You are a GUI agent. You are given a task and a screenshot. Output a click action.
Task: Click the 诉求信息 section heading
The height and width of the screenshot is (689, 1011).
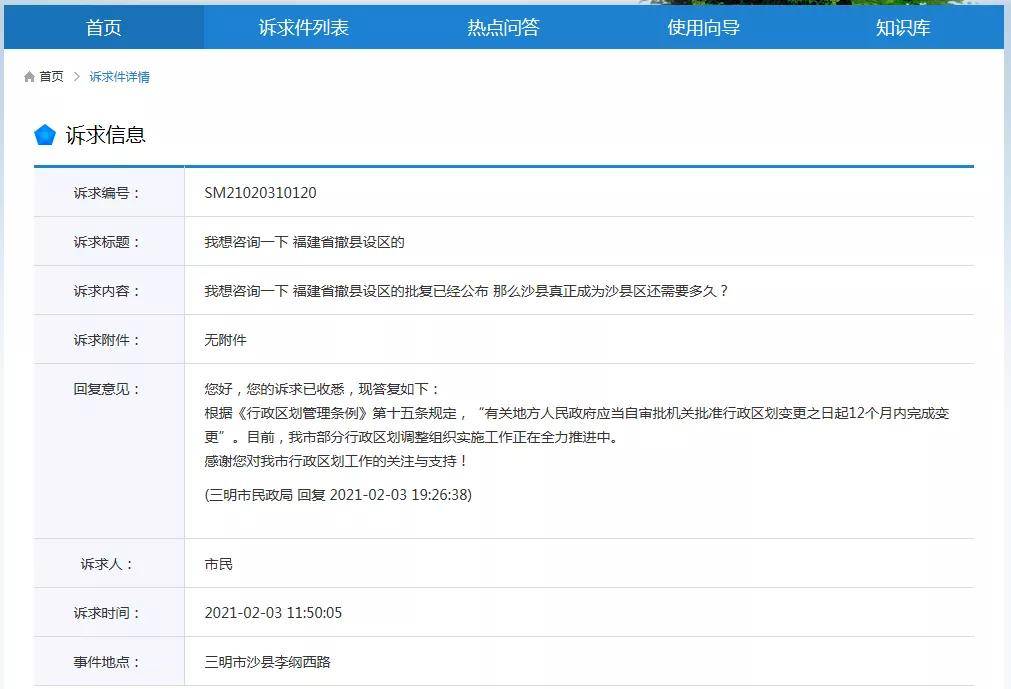point(105,133)
